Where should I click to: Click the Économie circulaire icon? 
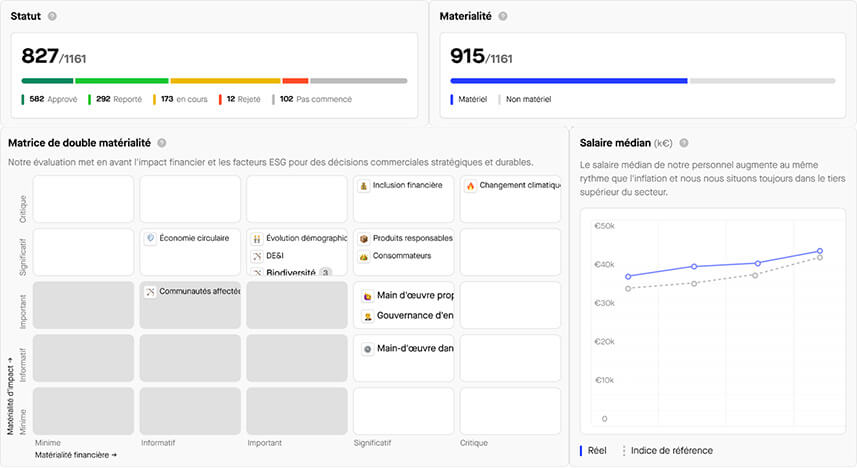pyautogui.click(x=150, y=239)
